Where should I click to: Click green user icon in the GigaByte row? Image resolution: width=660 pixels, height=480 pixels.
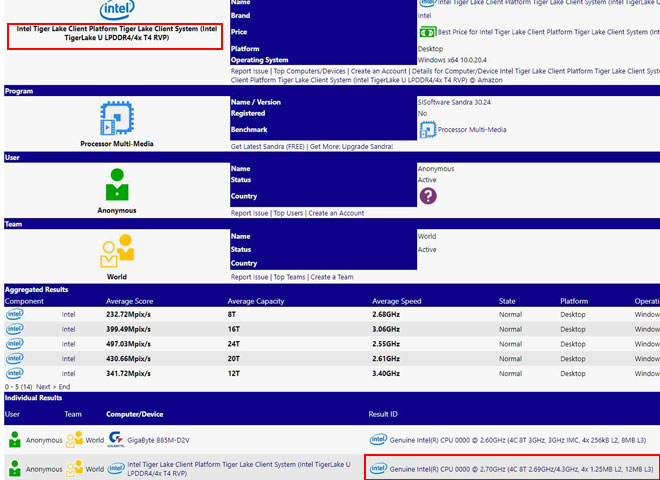point(14,440)
